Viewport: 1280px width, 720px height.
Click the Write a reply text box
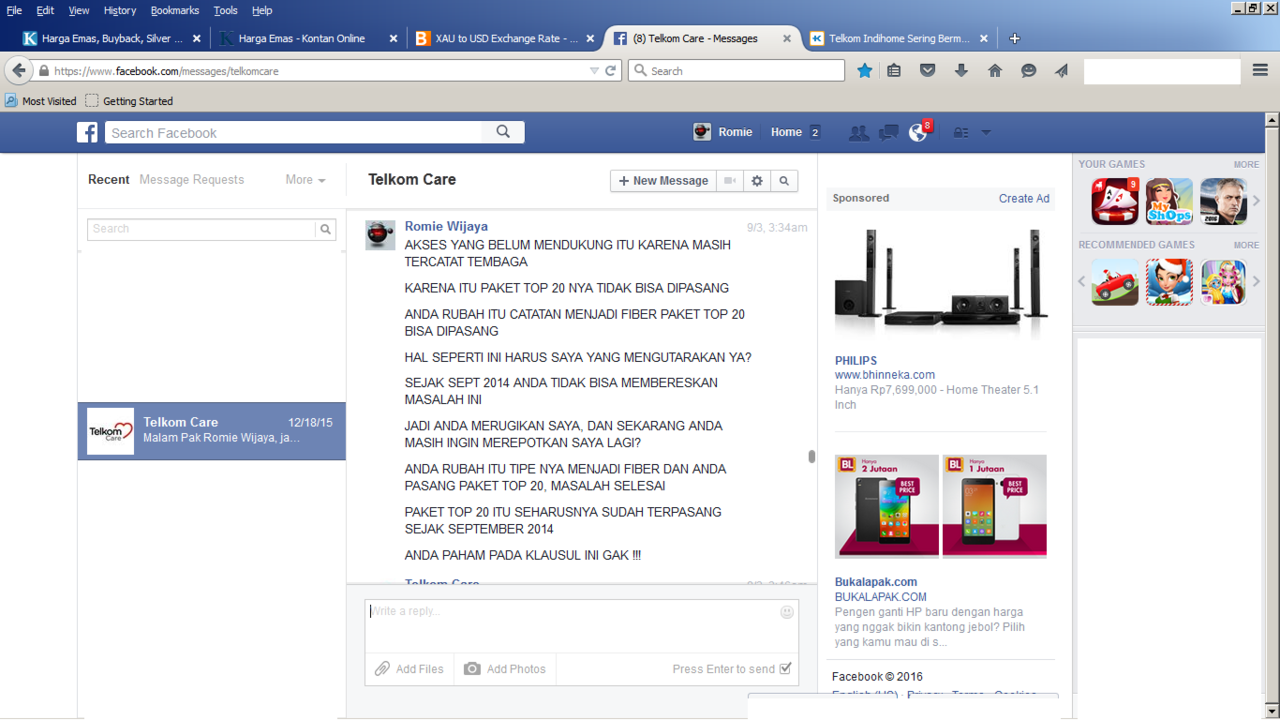coord(582,626)
